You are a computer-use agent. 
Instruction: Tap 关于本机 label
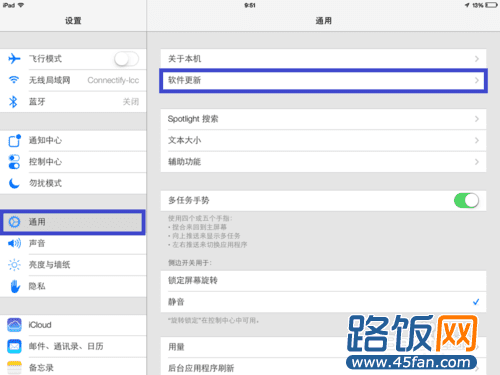coord(184,59)
